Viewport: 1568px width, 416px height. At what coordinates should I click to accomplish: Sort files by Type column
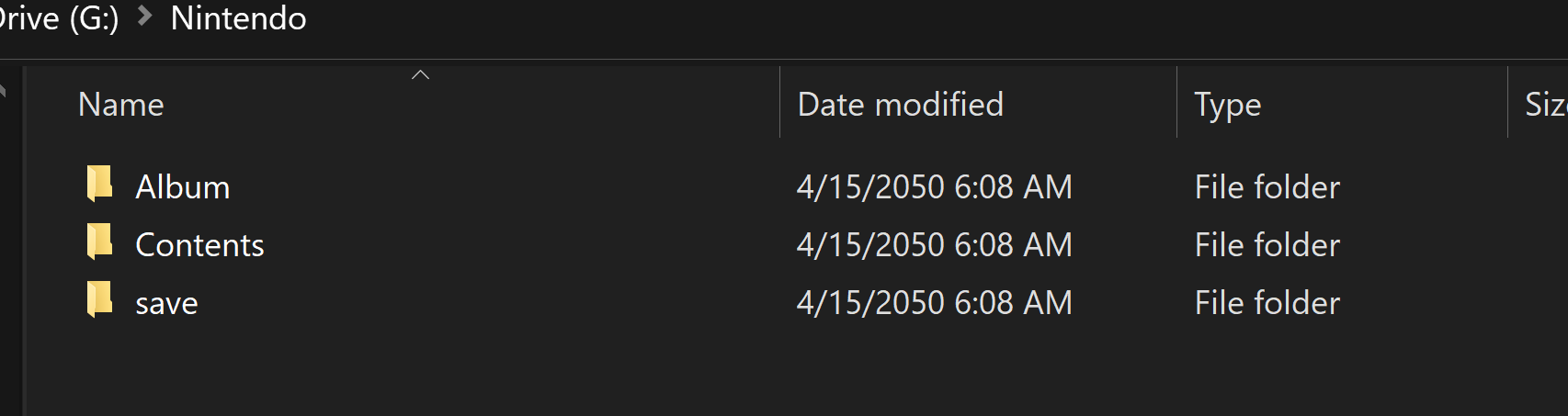tap(1227, 105)
